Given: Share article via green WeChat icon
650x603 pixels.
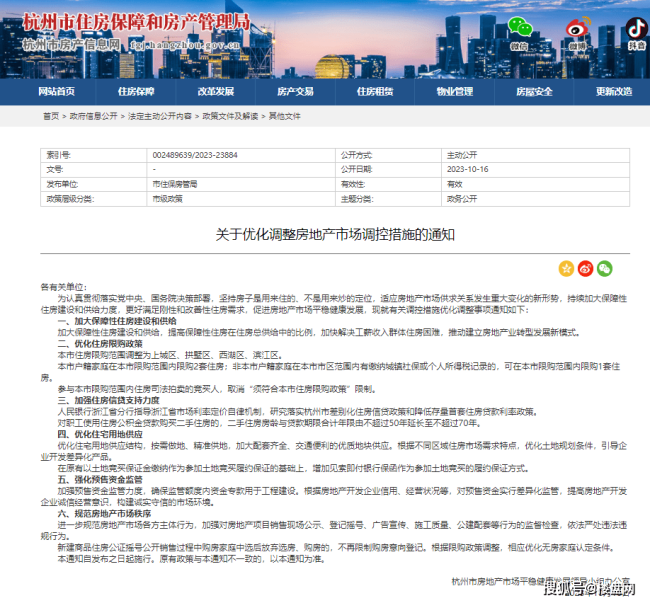Looking at the screenshot, I should point(604,268).
